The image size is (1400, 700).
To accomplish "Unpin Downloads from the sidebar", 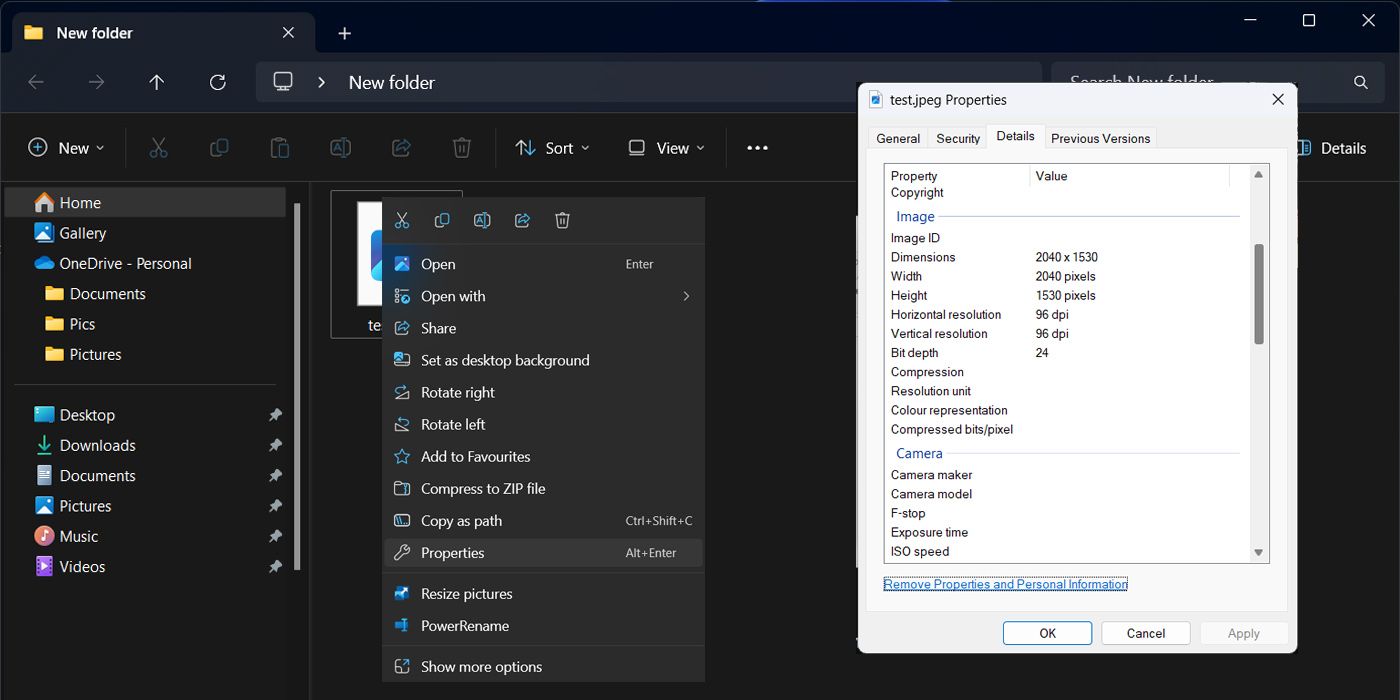I will 276,445.
